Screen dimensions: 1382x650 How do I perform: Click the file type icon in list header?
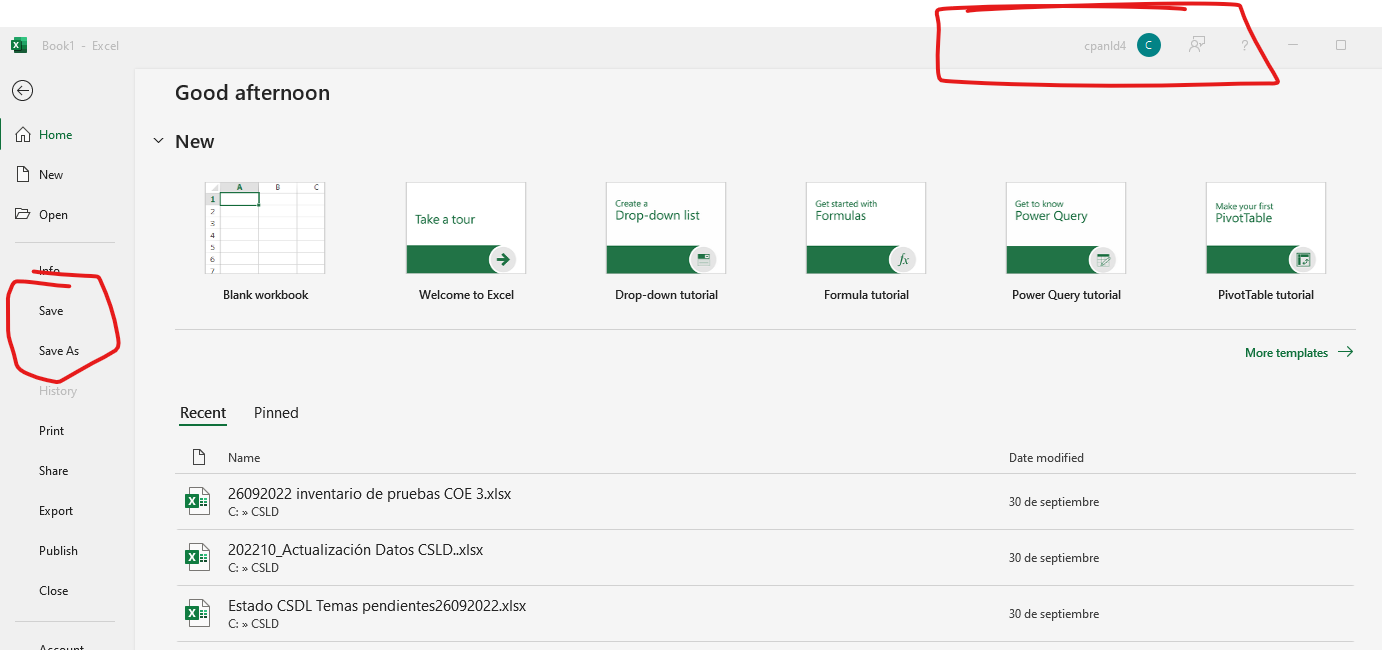point(198,457)
